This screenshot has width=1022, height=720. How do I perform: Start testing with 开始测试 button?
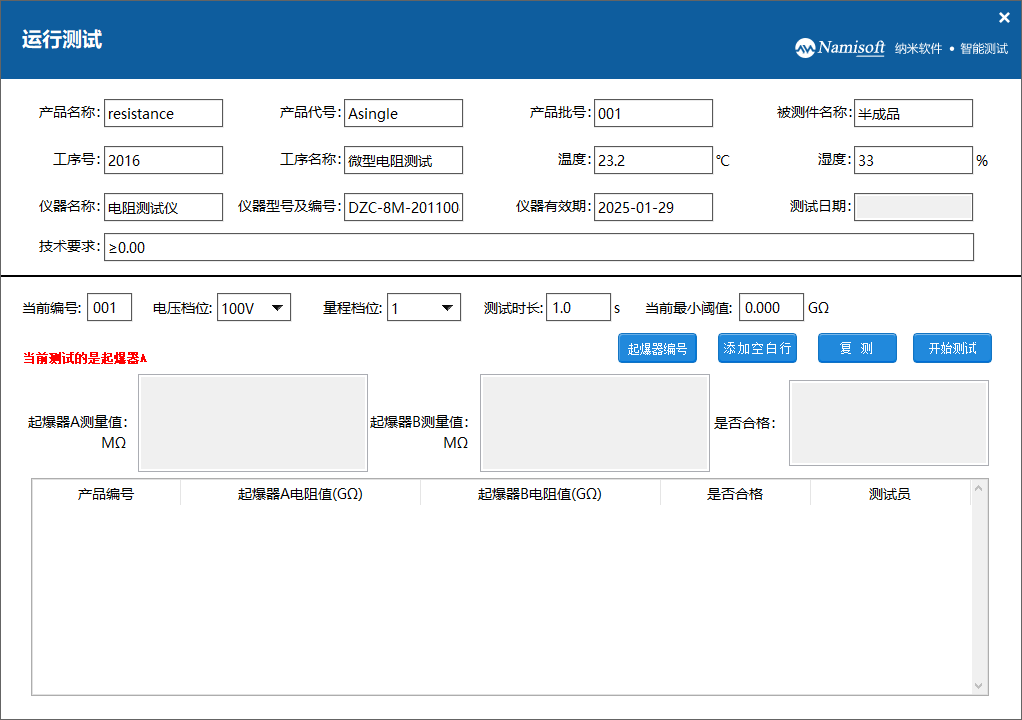click(951, 348)
